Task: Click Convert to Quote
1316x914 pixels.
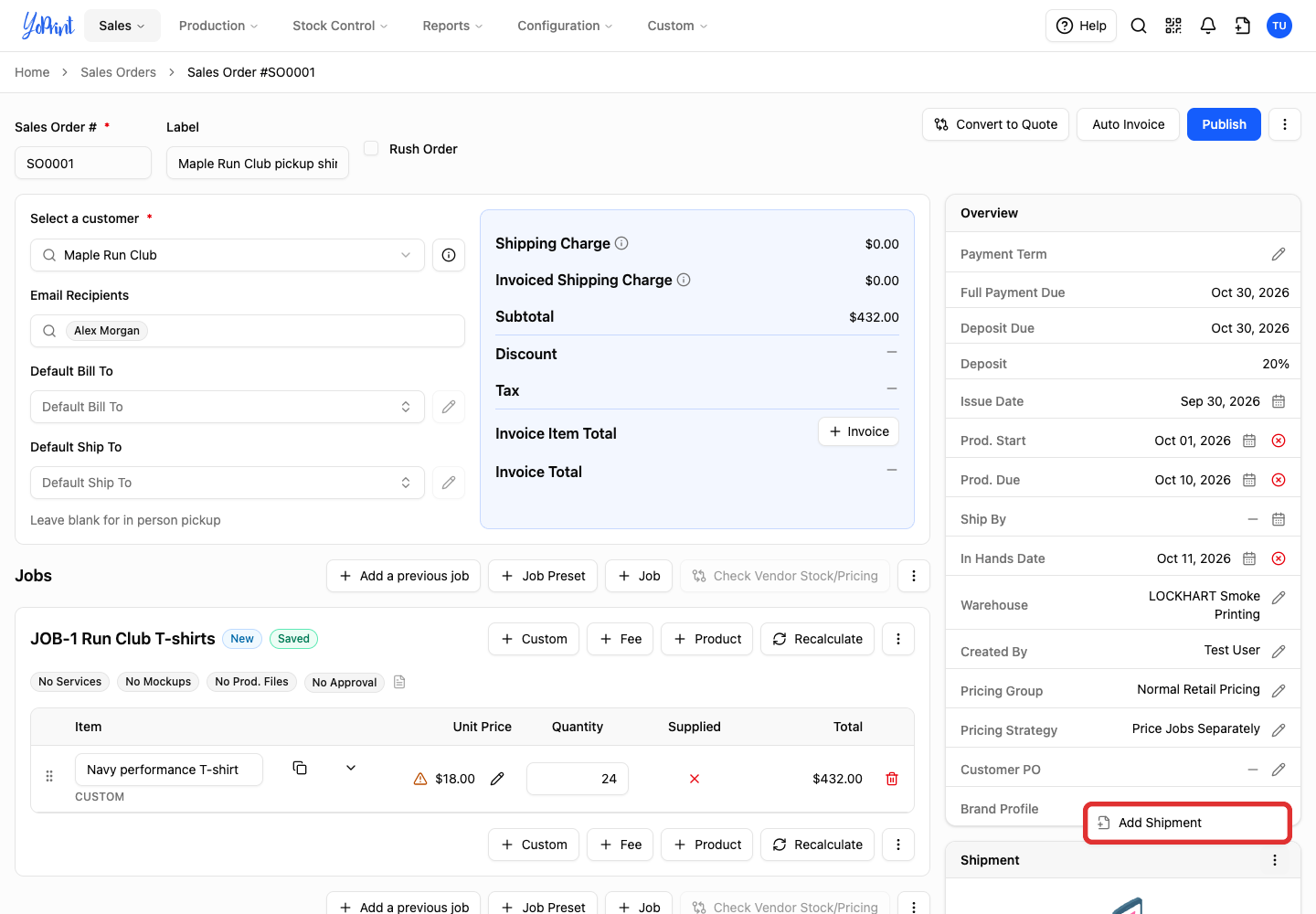Action: pos(996,124)
